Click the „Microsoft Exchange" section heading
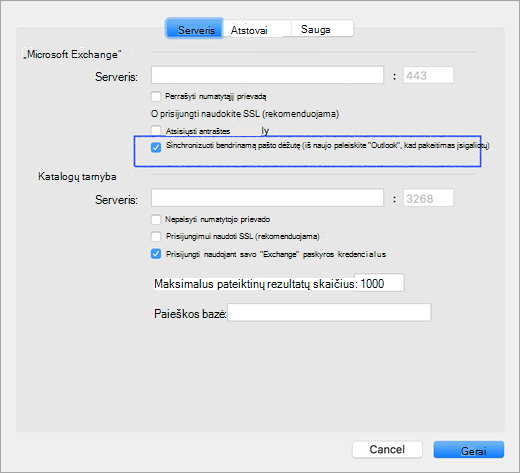Image resolution: width=520 pixels, height=473 pixels. pos(72,54)
